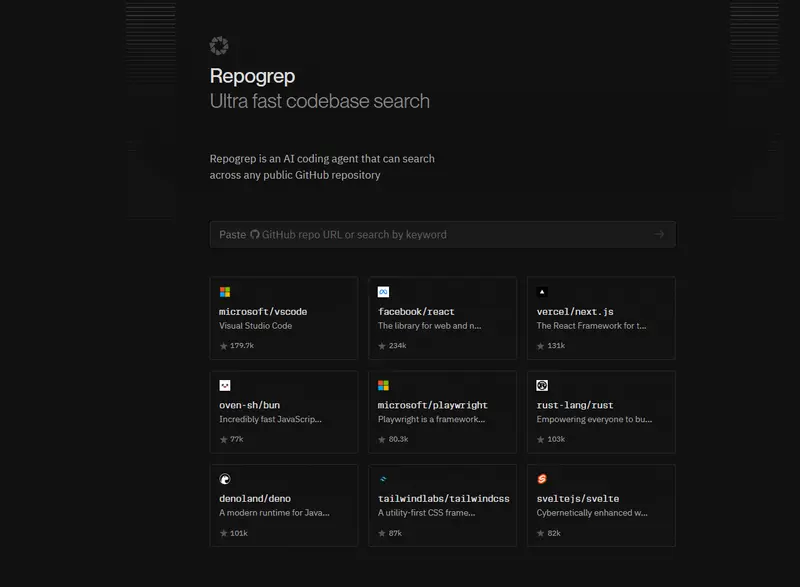Click the Svelte logo icon

coord(542,479)
